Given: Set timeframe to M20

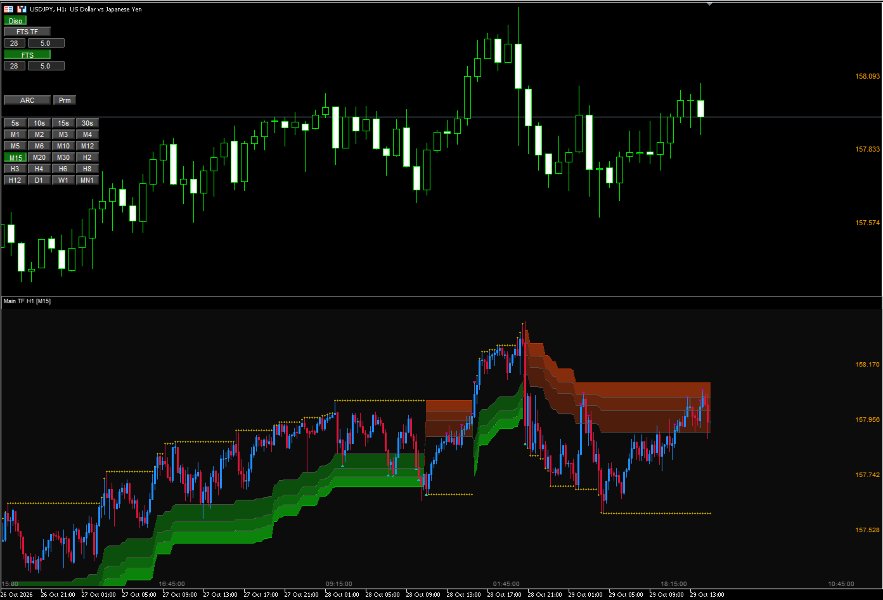Looking at the screenshot, I should (x=39, y=158).
